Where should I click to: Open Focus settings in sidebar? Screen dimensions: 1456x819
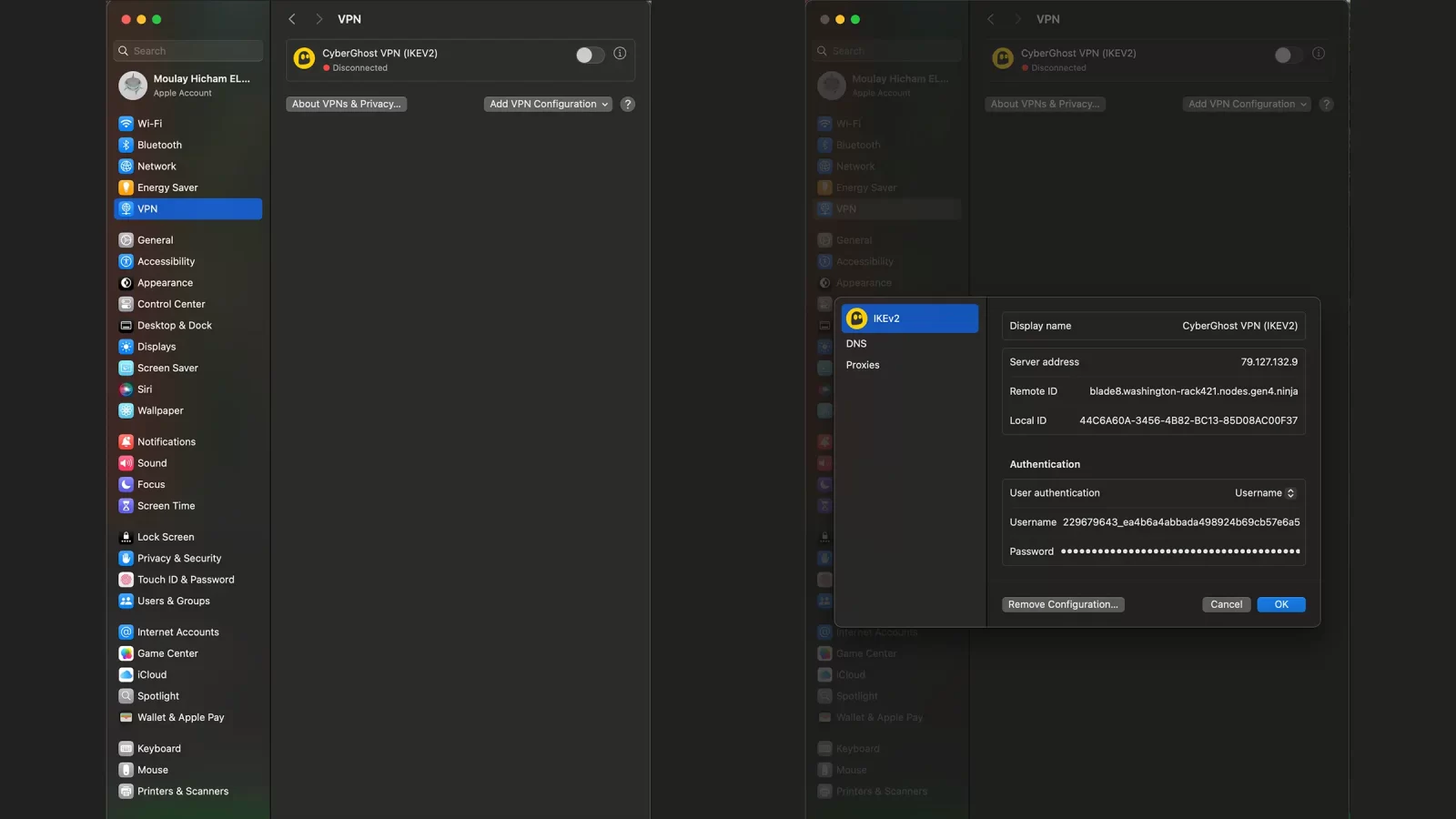tap(187, 484)
